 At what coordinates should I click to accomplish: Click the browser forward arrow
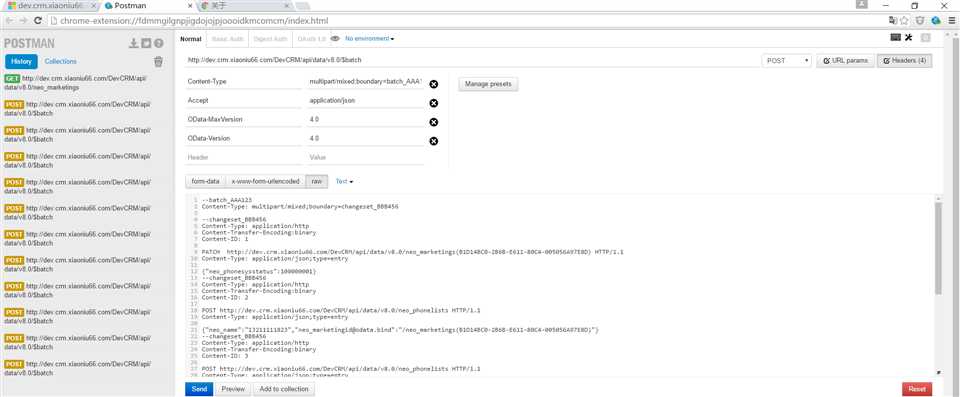(23, 20)
